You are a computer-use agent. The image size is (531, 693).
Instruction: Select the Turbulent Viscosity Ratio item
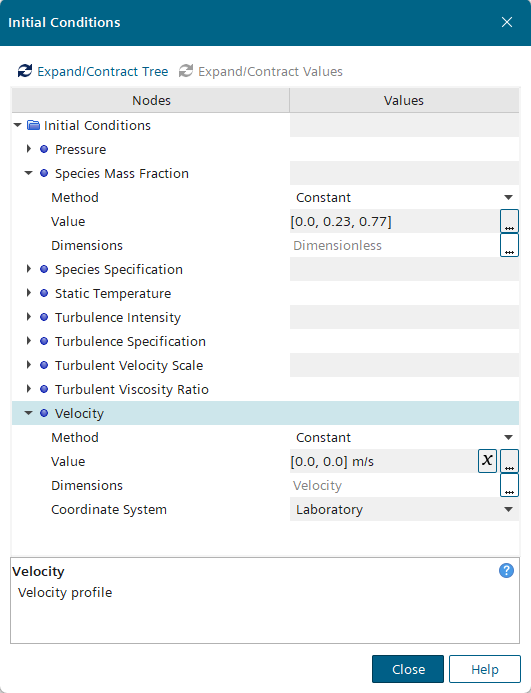pos(131,389)
